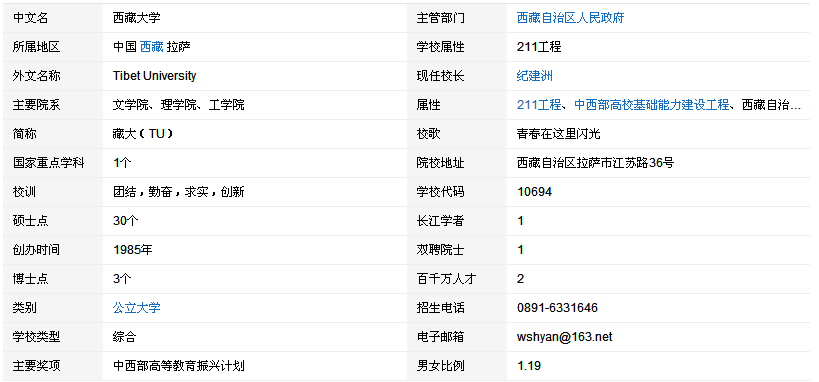Click the truncated 西藏自治… text in 属性
This screenshot has height=382, width=819.
[771, 105]
